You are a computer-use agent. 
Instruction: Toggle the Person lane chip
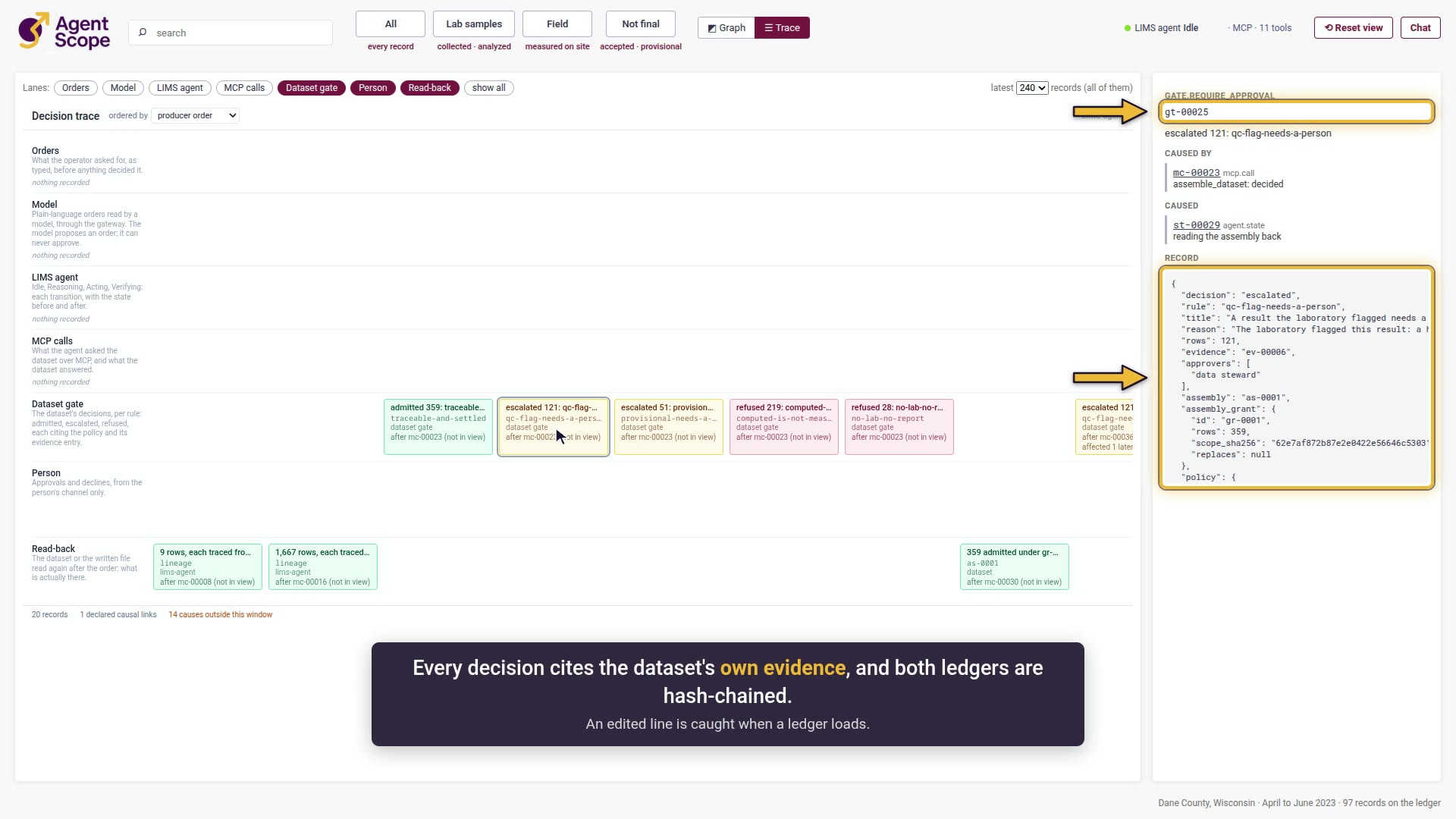point(372,88)
